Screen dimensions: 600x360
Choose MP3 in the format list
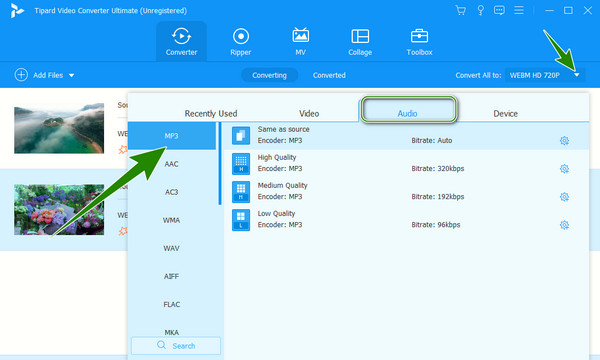[172, 136]
